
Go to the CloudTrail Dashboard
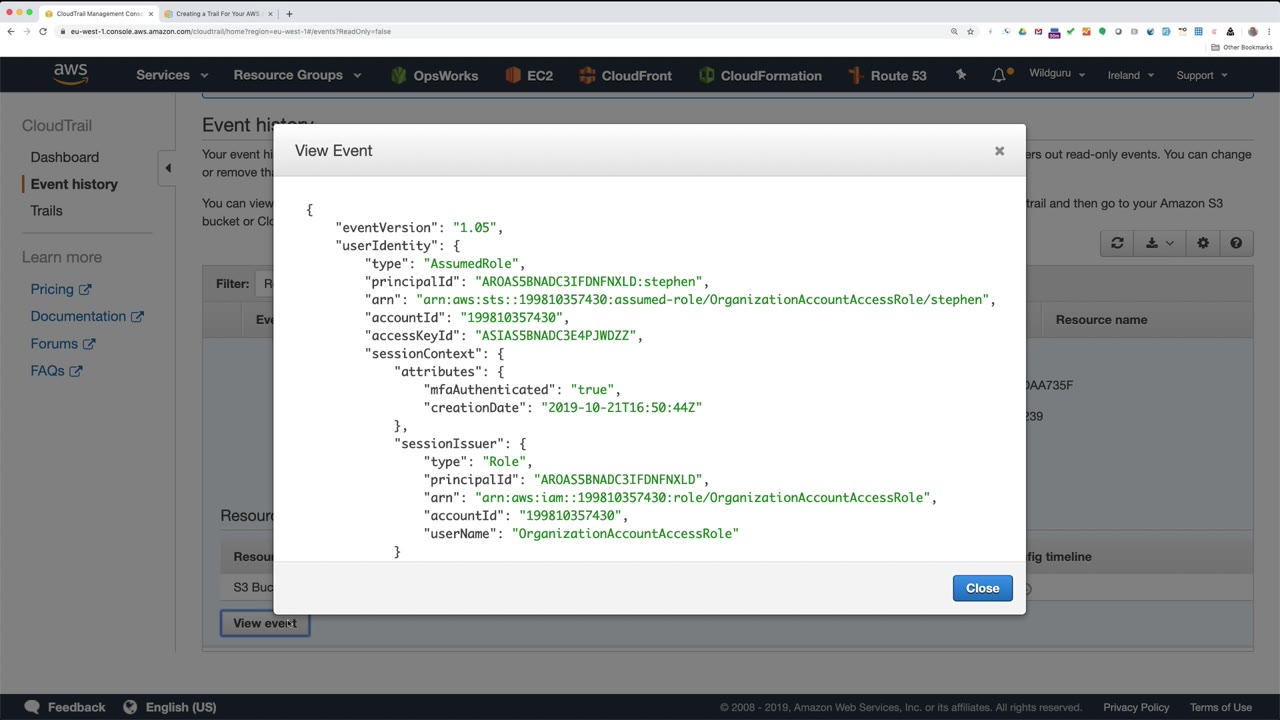click(65, 157)
